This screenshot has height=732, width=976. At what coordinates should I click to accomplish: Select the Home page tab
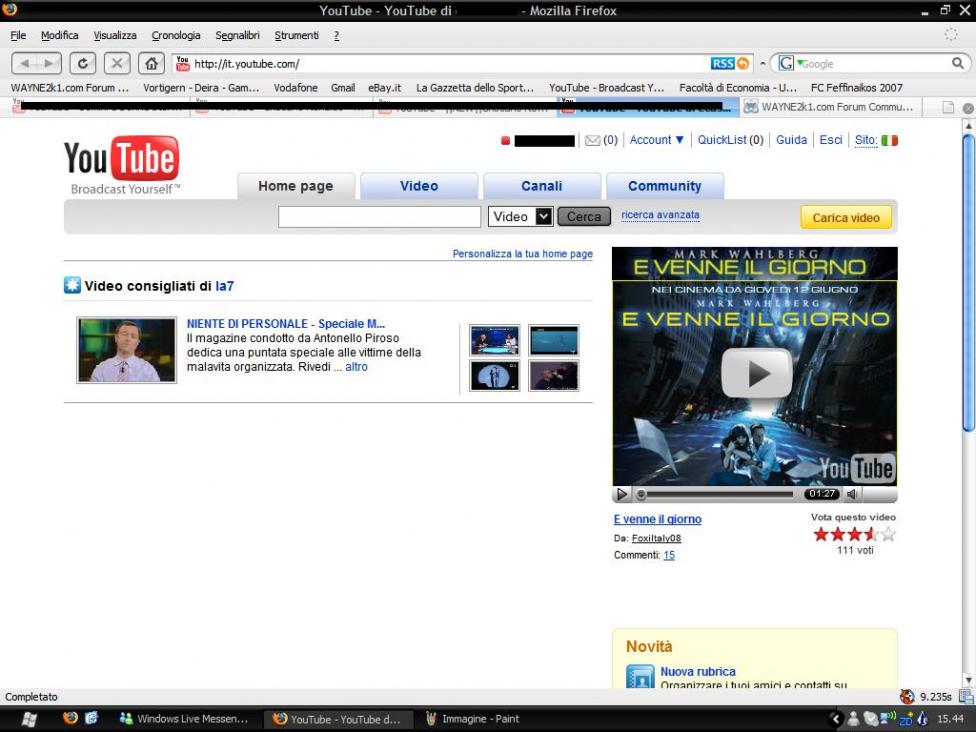click(x=296, y=186)
